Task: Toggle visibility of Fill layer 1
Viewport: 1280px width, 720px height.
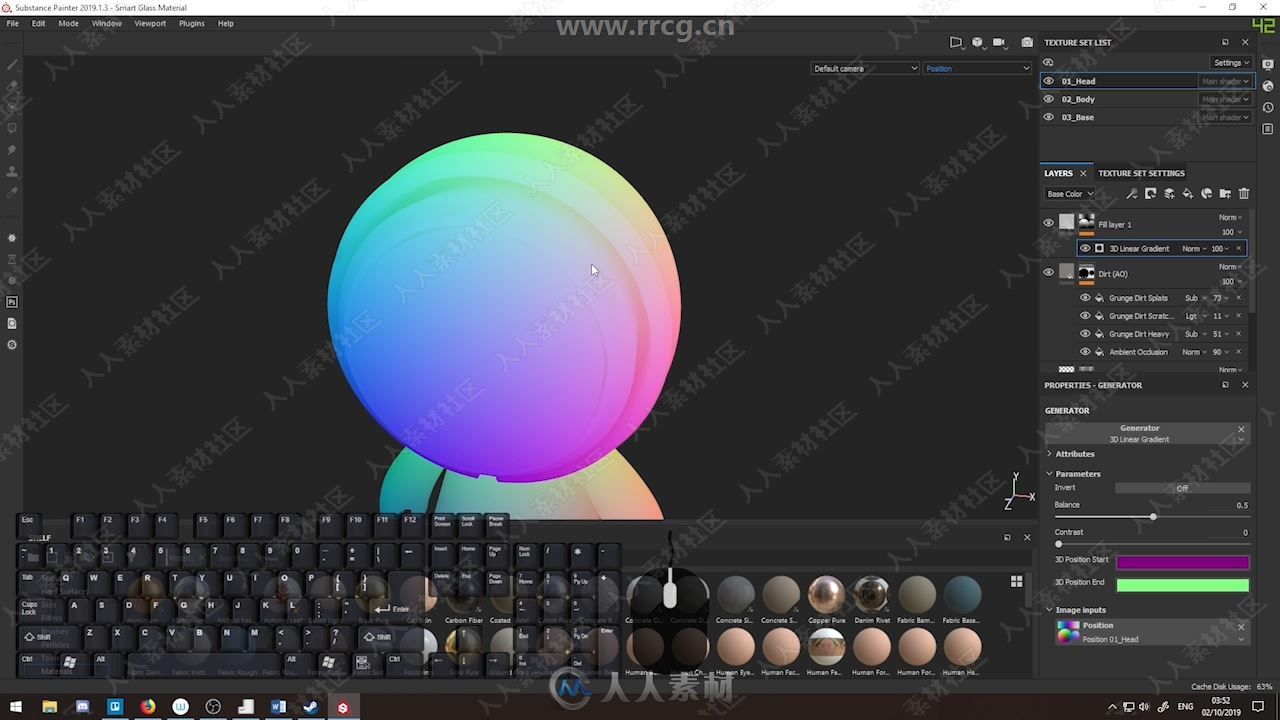Action: 1048,223
